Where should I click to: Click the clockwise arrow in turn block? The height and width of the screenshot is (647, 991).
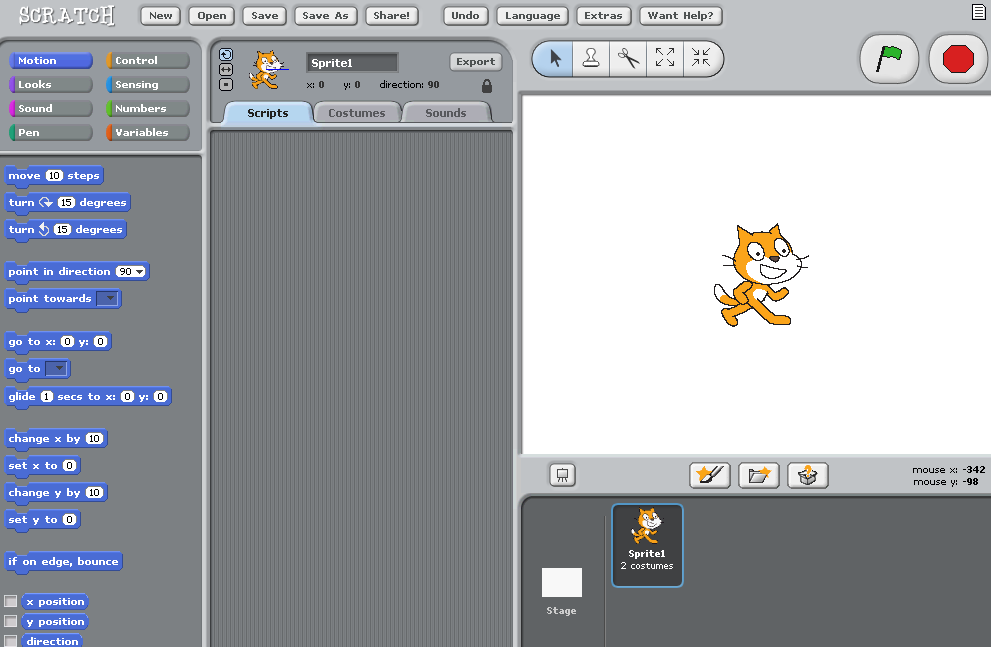(46, 202)
